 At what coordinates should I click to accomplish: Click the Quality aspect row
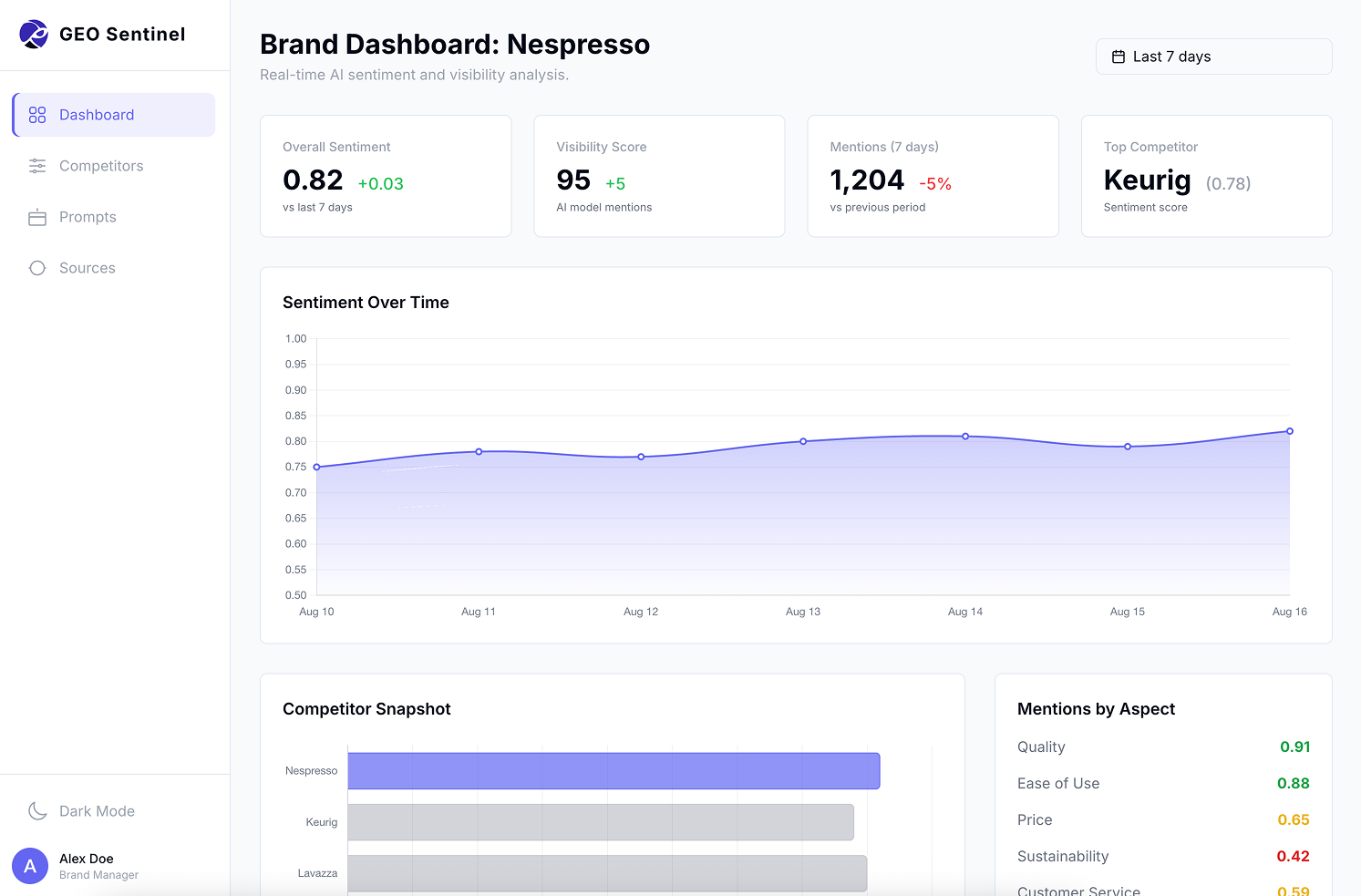[x=1163, y=747]
